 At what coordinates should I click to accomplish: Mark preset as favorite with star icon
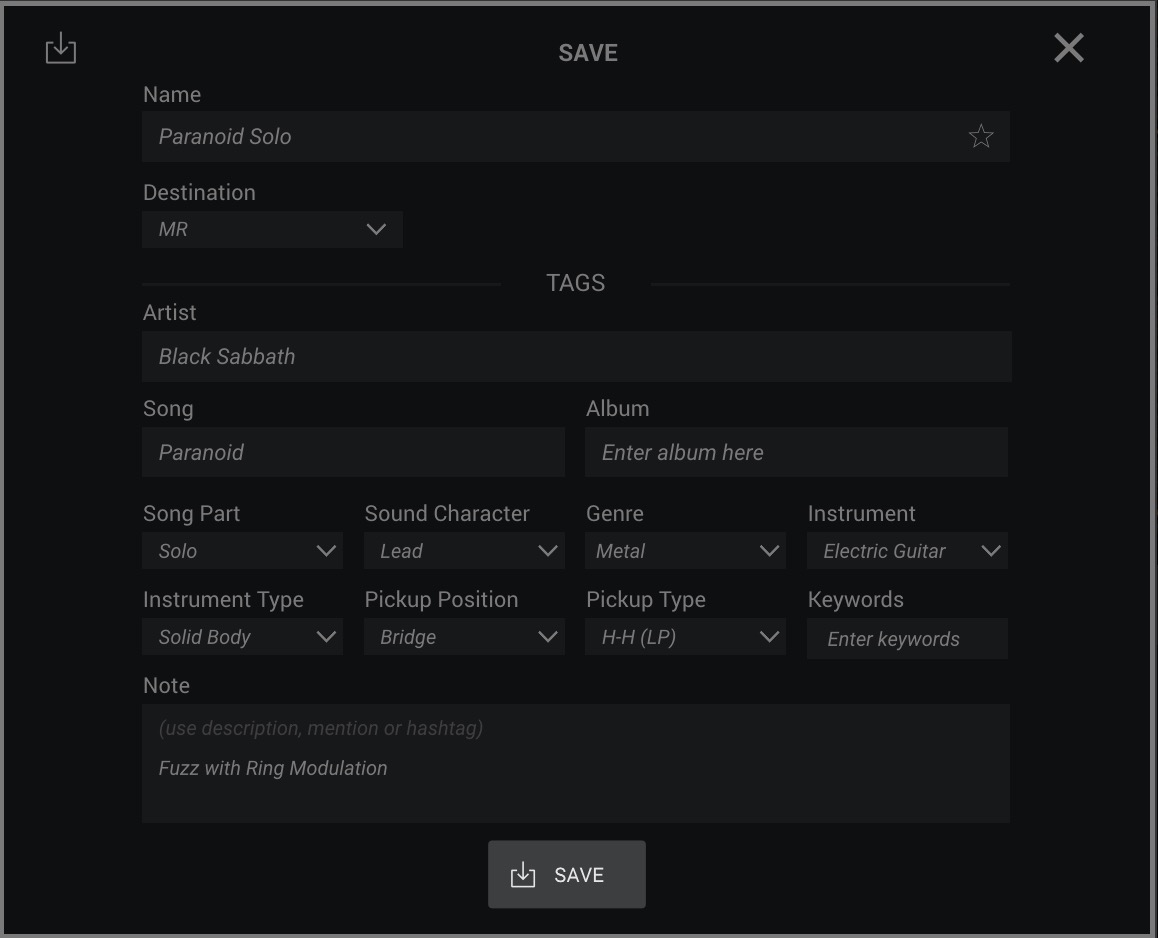[x=981, y=136]
